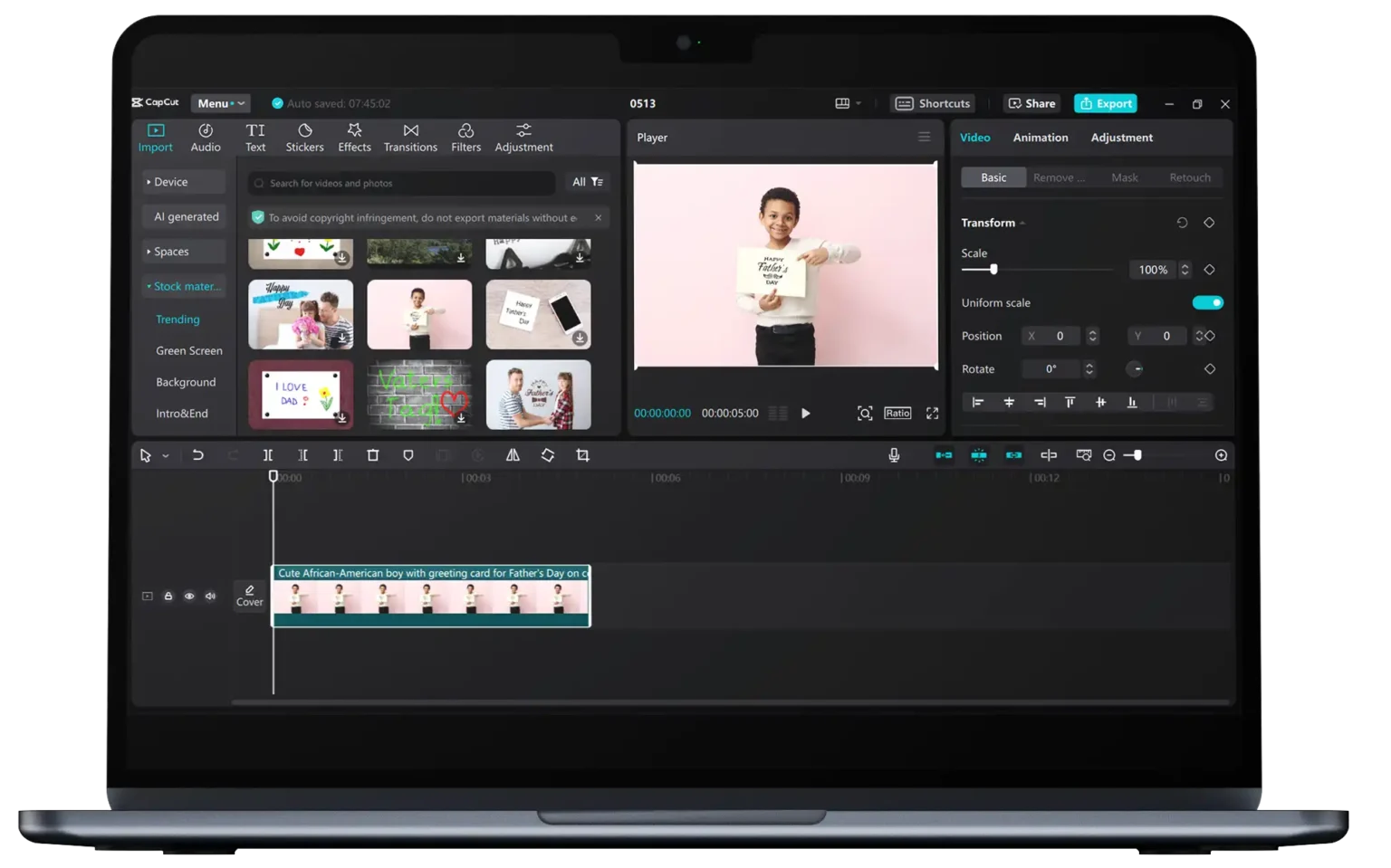Mute the video track audio
The image size is (1391, 868).
pos(210,596)
